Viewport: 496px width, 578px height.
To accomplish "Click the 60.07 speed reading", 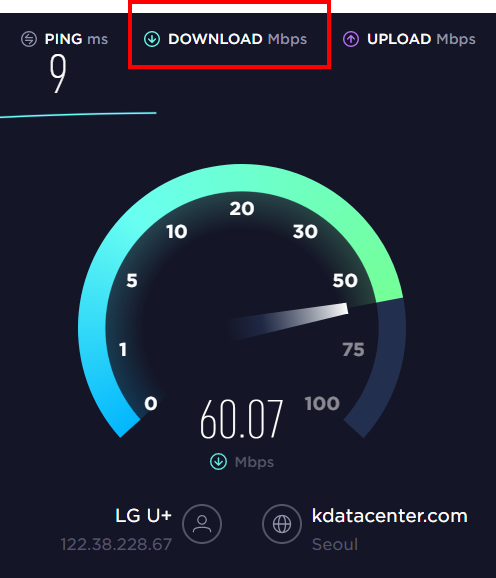I will [241, 419].
